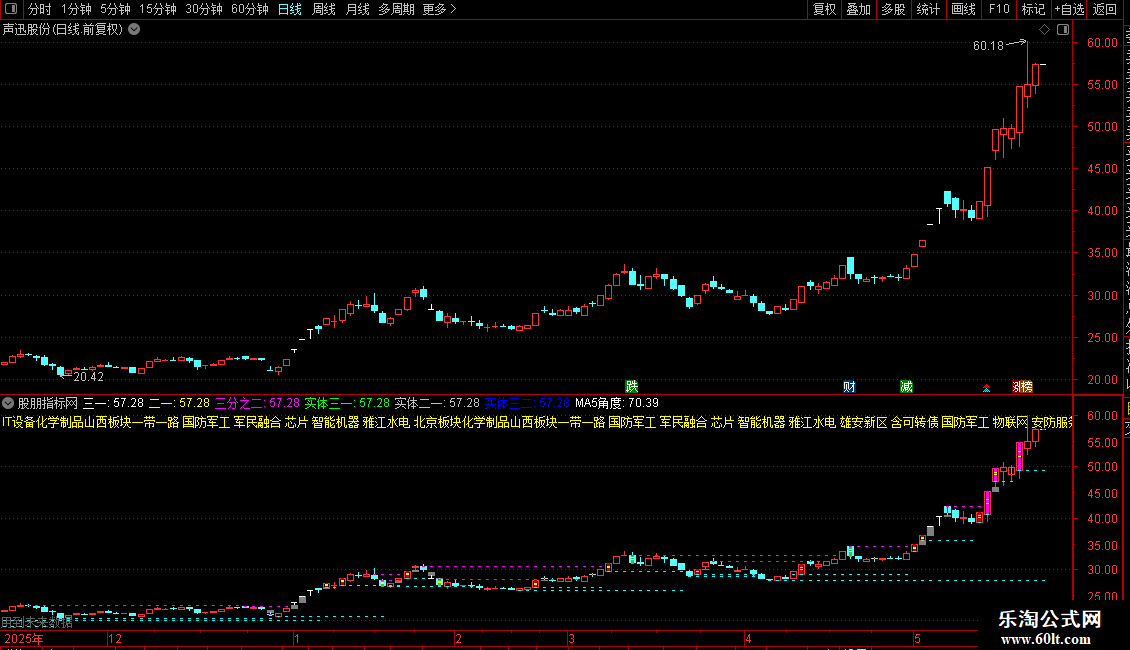Click the IT设备 concept tag
The image size is (1130, 650).
[19, 422]
